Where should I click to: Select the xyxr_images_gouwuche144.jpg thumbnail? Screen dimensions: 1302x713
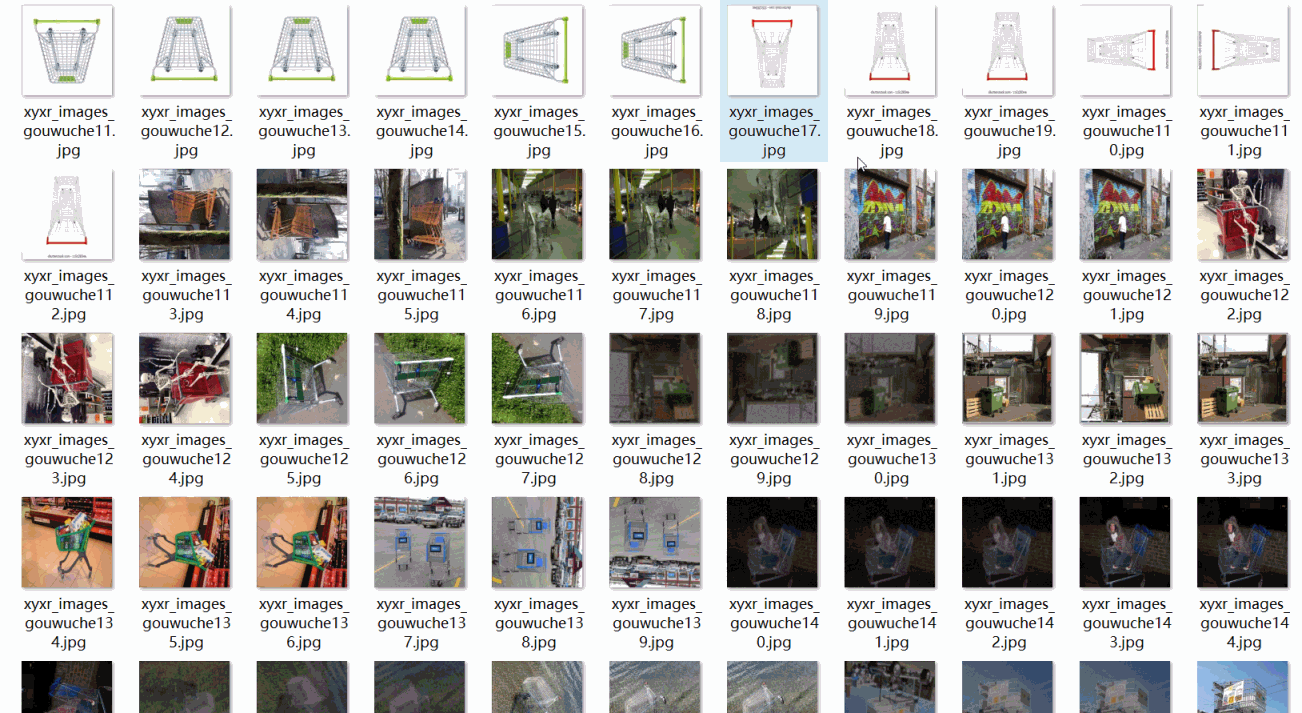point(1244,542)
